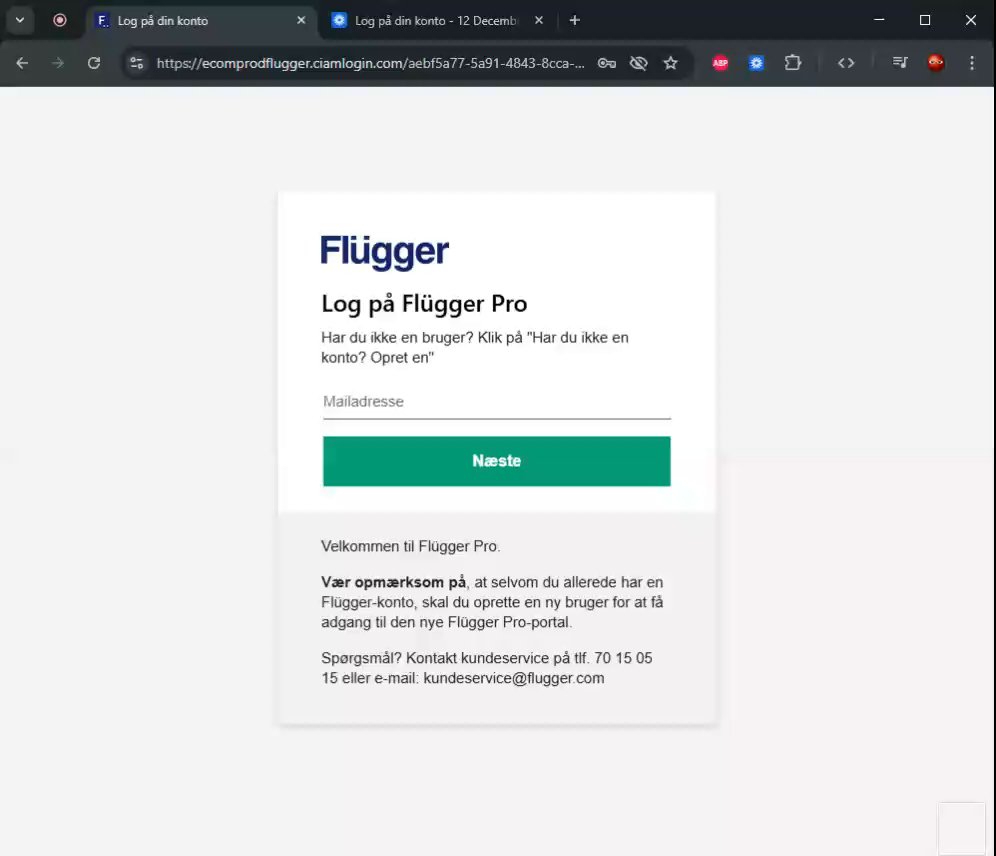Screen dimensions: 996x856
Task: Toggle the crossed-out eye tracking protection icon
Action: (x=638, y=63)
